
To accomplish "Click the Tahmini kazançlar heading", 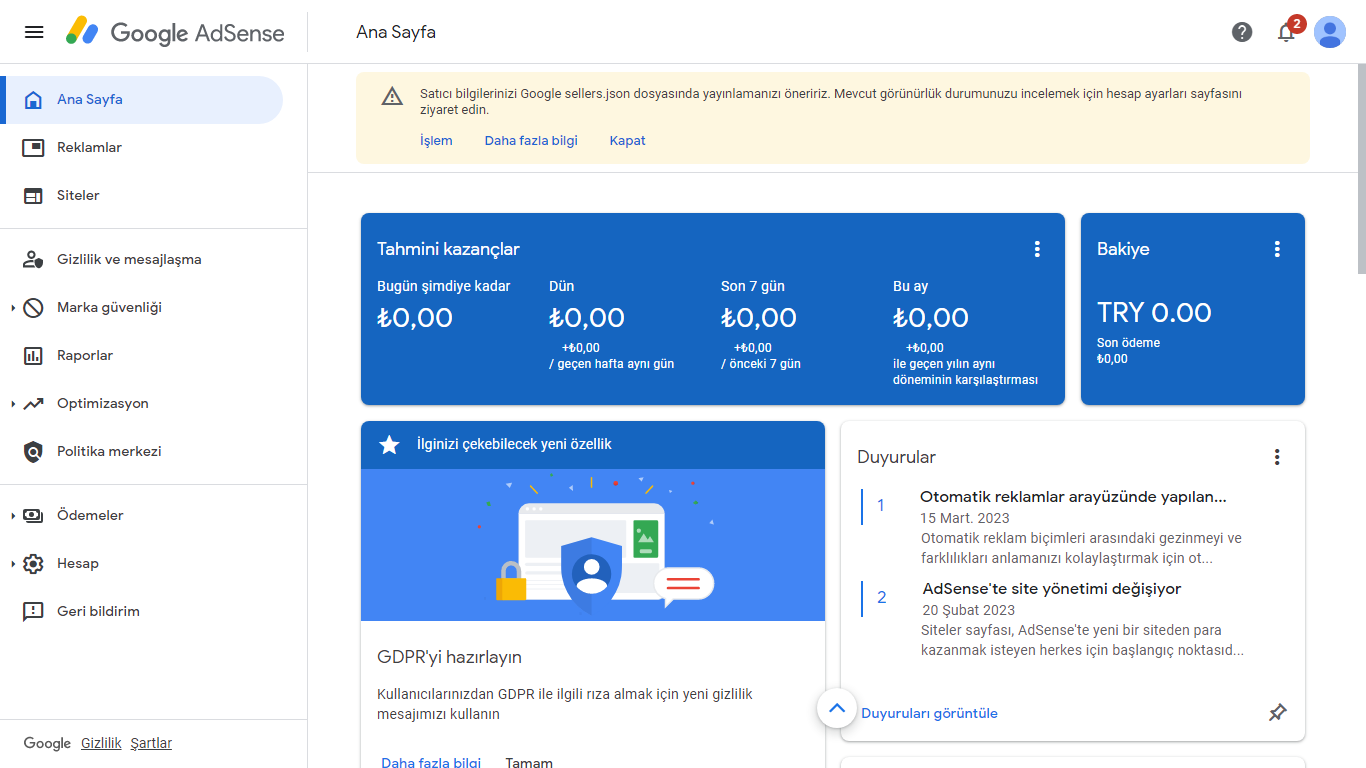I will (449, 249).
